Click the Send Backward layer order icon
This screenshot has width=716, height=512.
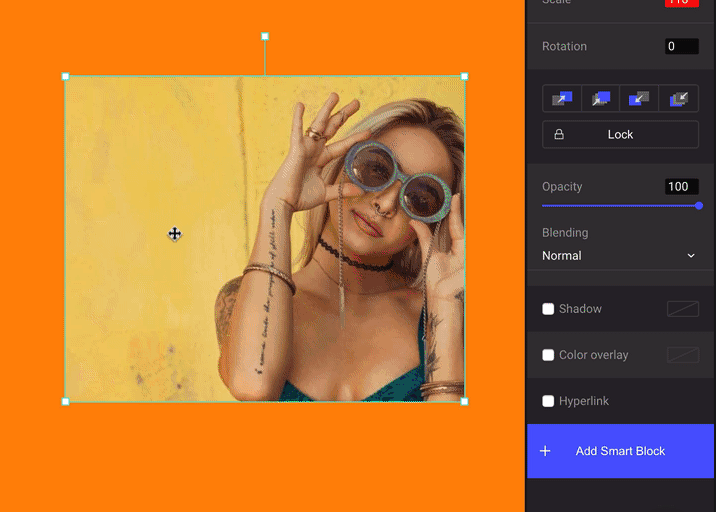640,98
